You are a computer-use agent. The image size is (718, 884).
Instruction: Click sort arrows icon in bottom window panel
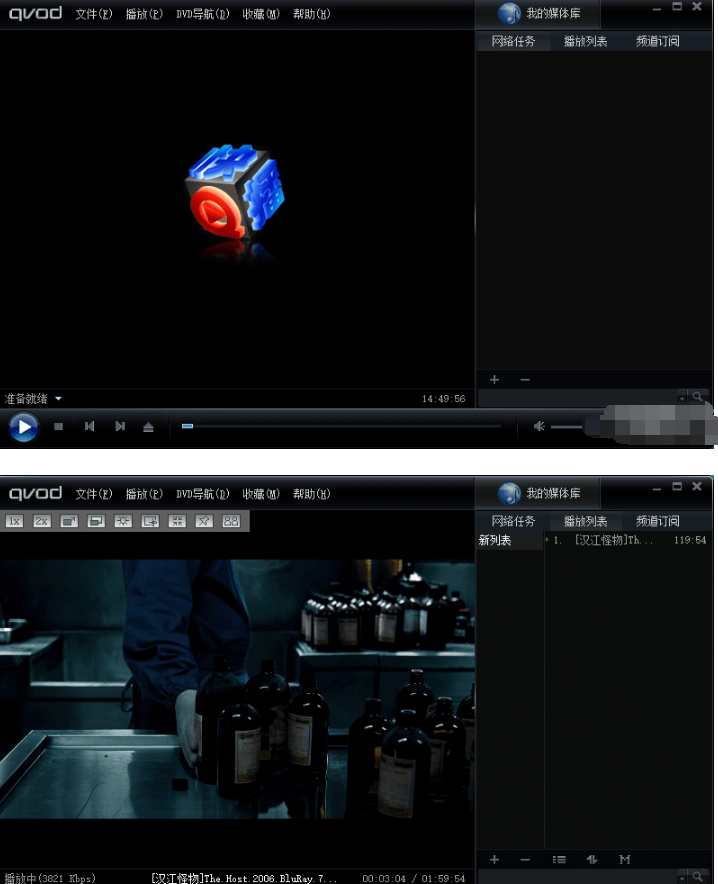click(592, 859)
